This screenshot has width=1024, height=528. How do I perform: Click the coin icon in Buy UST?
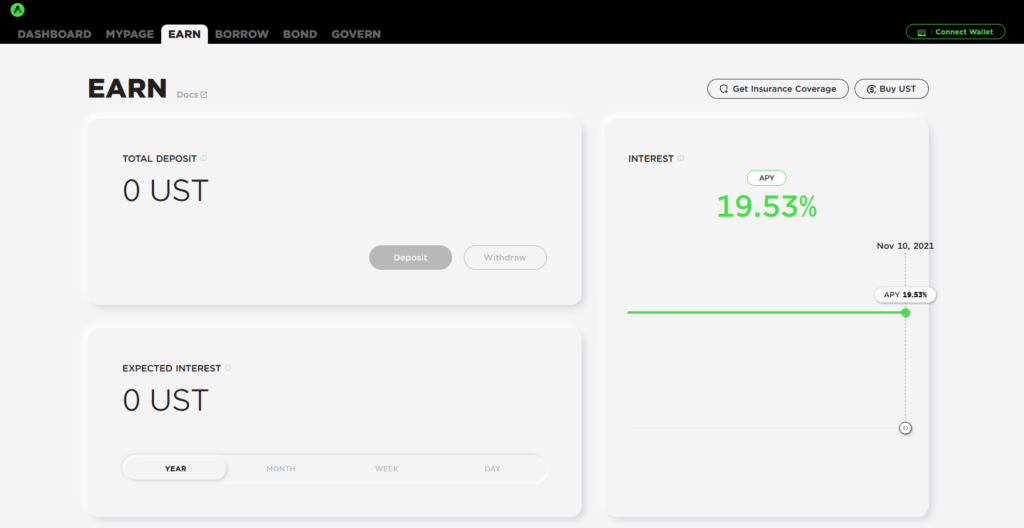tap(871, 89)
